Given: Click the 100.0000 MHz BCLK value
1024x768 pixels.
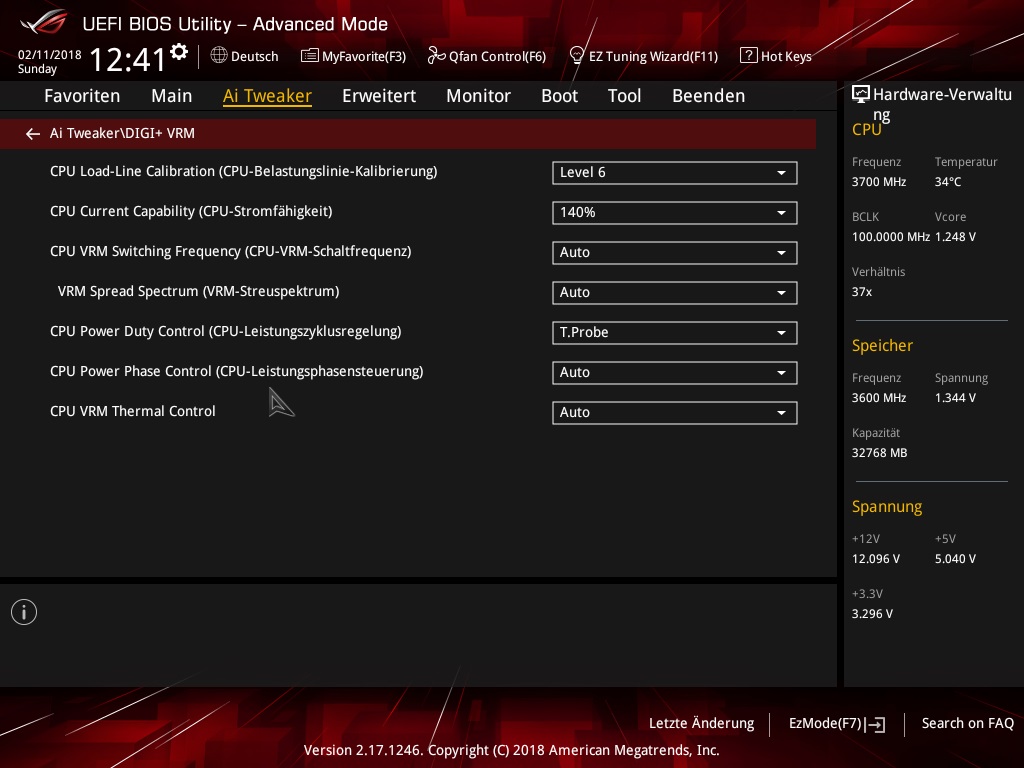Looking at the screenshot, I should (x=891, y=237).
